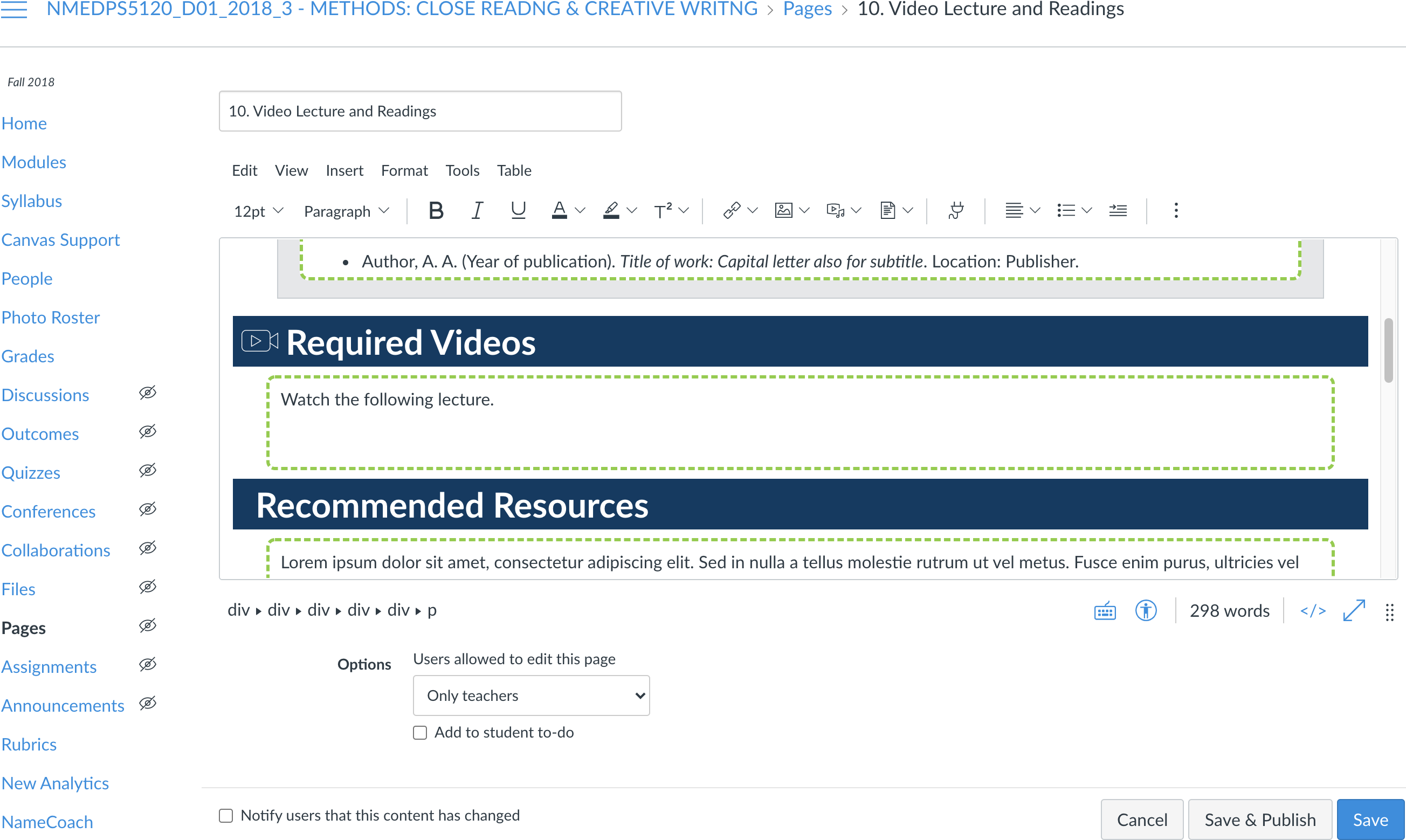Open the Grades sidebar link
This screenshot has width=1406, height=840.
(x=27, y=356)
